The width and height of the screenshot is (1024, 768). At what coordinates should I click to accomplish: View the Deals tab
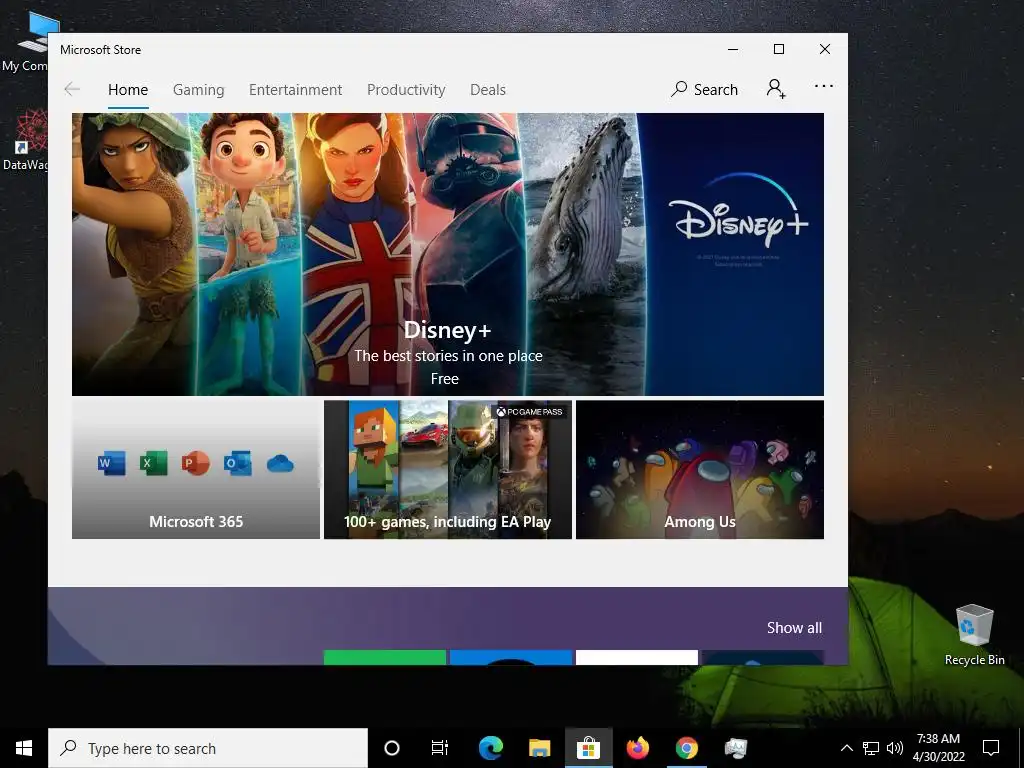pos(488,89)
